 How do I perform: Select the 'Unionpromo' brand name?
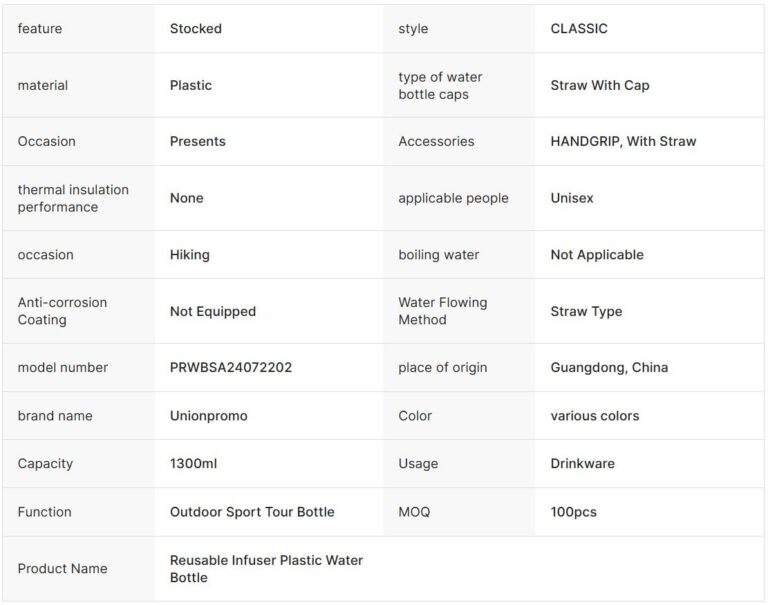pos(209,416)
